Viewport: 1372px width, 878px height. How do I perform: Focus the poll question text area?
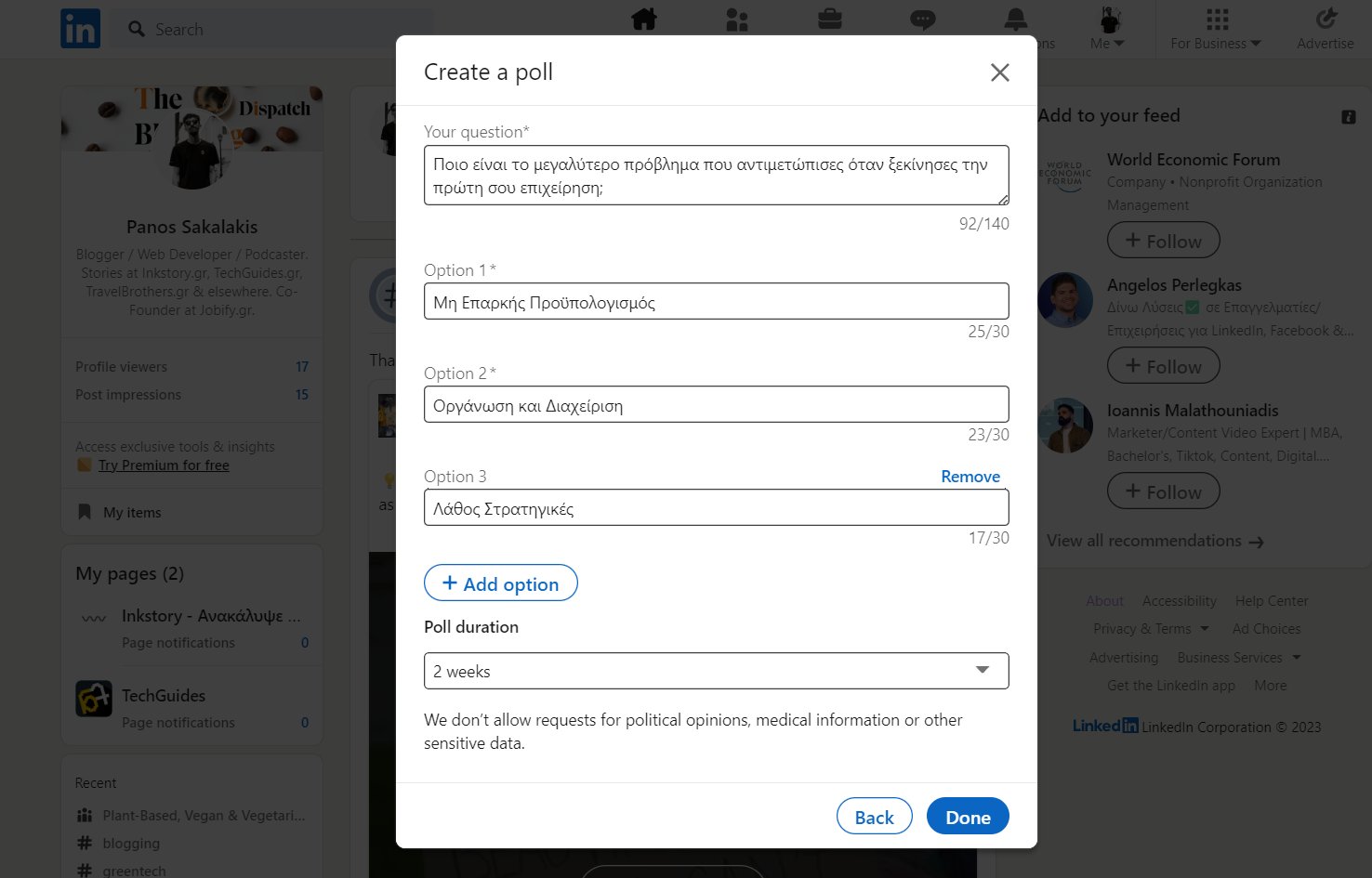pyautogui.click(x=716, y=176)
